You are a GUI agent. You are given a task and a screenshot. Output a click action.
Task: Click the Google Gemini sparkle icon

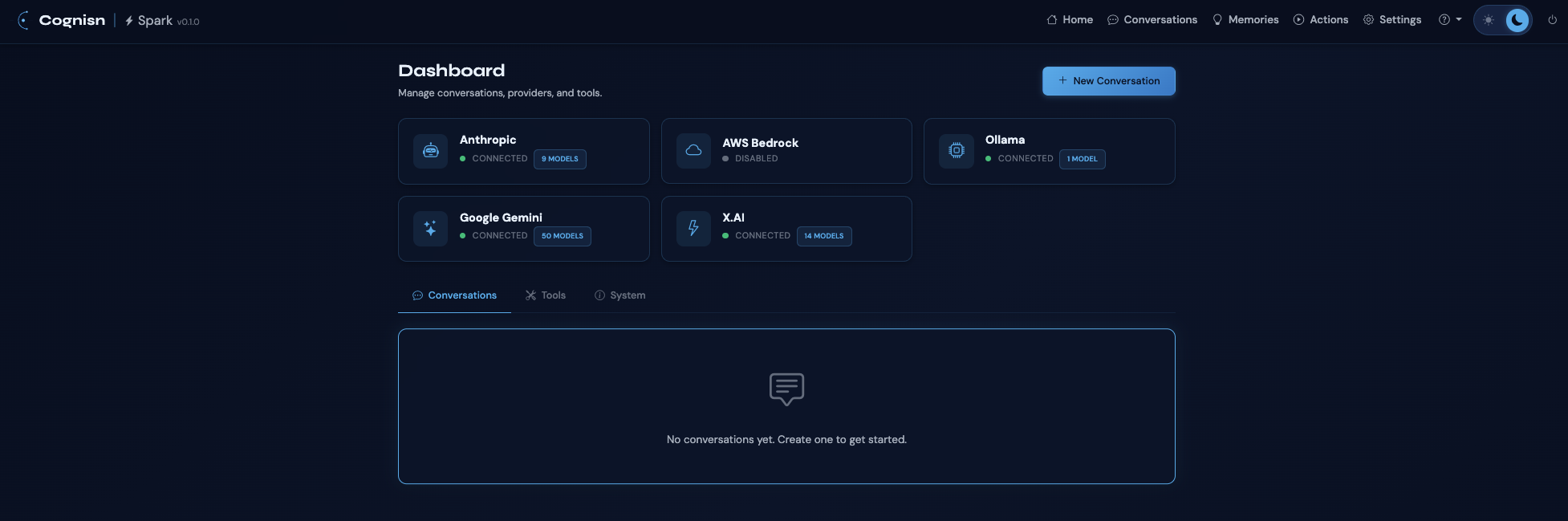[431, 229]
